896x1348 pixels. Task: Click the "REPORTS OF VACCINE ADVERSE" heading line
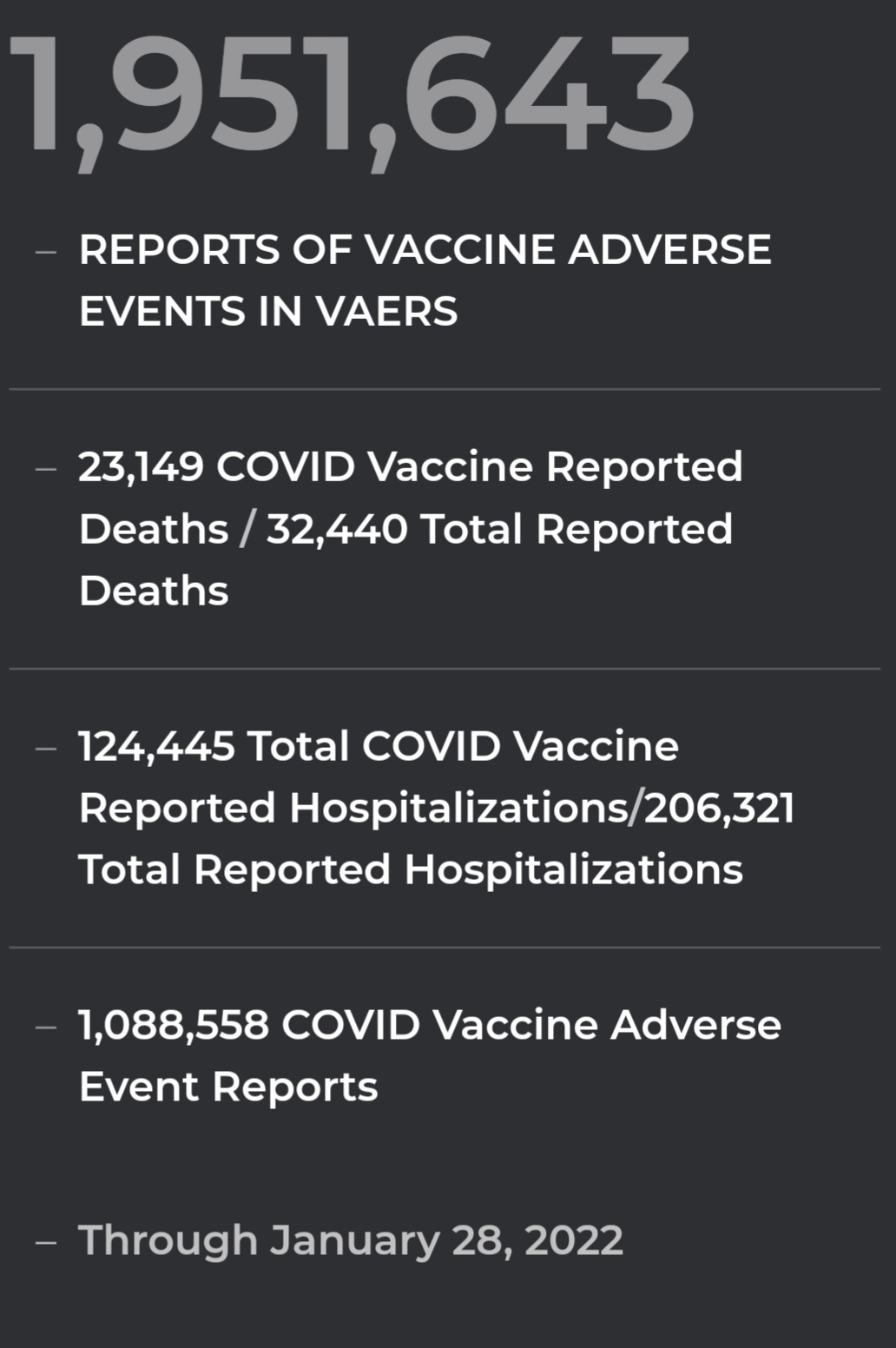tap(425, 250)
